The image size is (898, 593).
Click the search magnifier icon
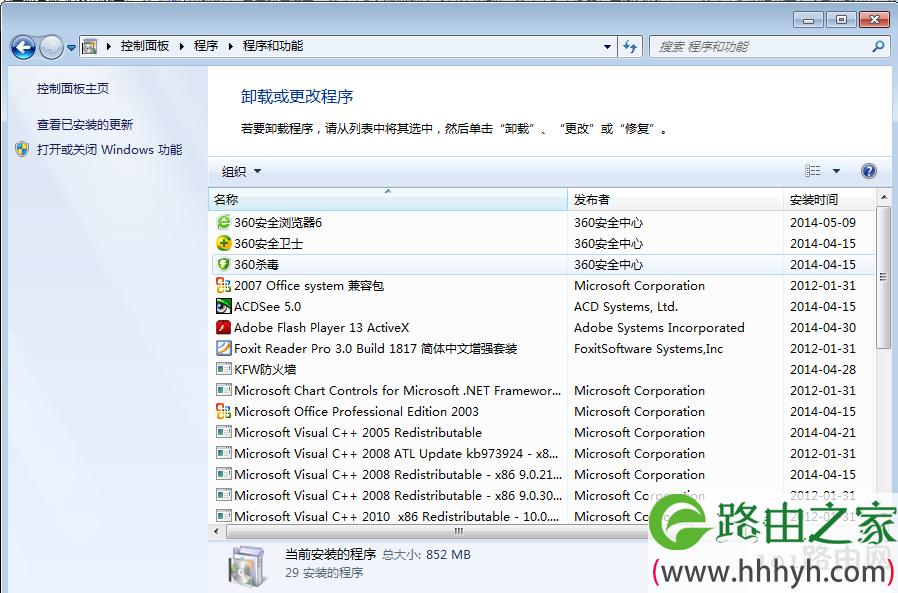click(878, 47)
